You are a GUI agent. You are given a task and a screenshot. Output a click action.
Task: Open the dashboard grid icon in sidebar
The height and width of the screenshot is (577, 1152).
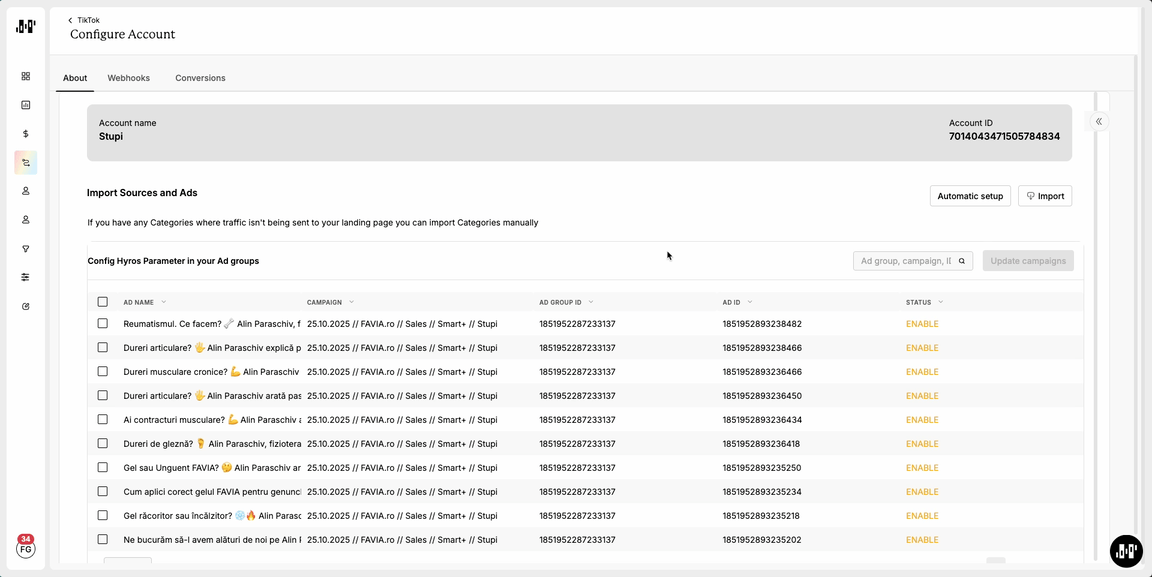click(26, 76)
